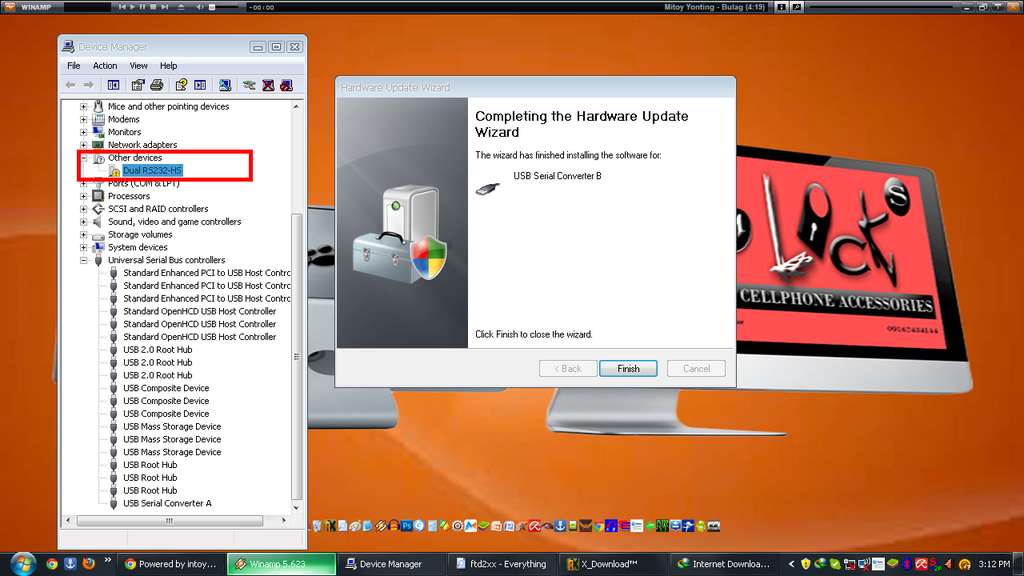
Task: Expand the Modems node
Action: (x=84, y=120)
